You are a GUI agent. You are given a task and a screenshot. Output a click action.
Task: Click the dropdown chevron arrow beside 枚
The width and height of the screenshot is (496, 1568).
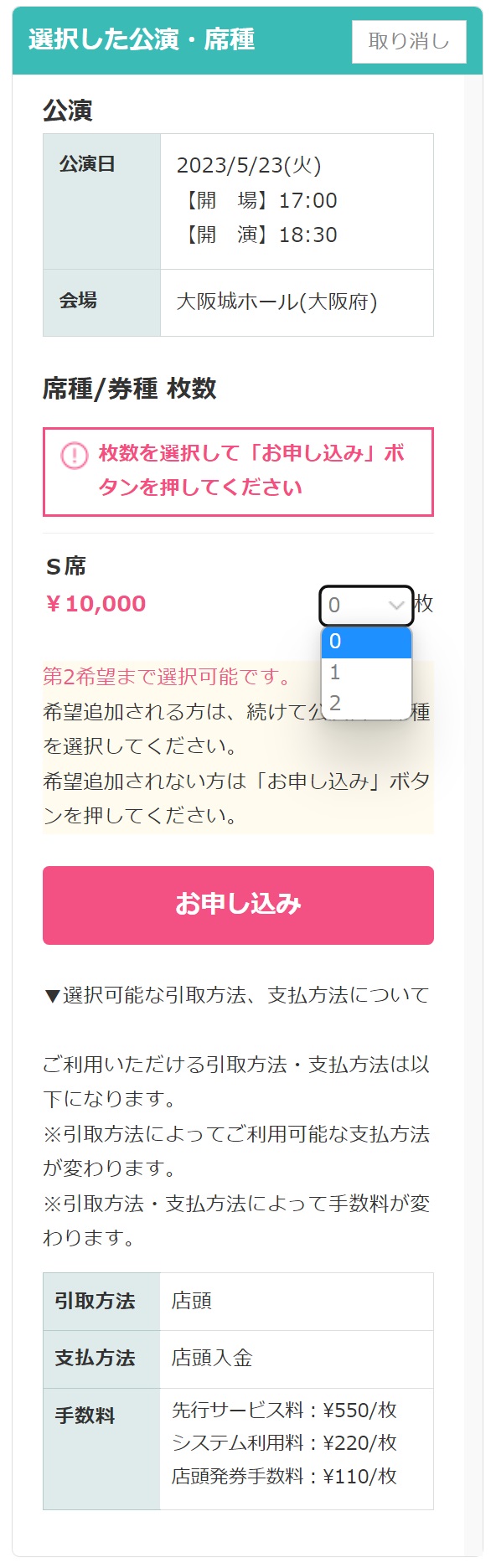pos(396,606)
